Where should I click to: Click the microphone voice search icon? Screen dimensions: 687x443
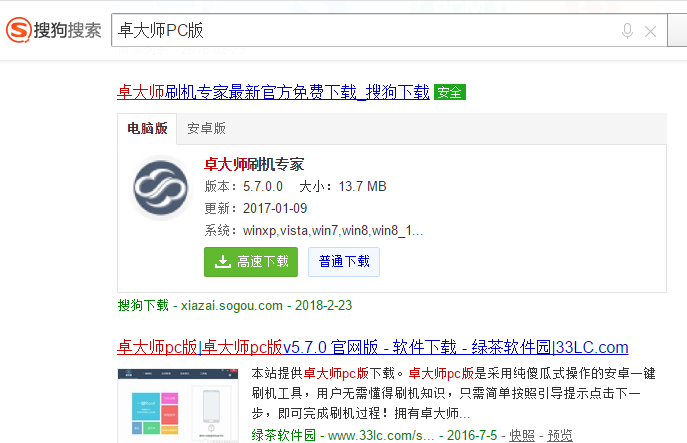coord(627,31)
